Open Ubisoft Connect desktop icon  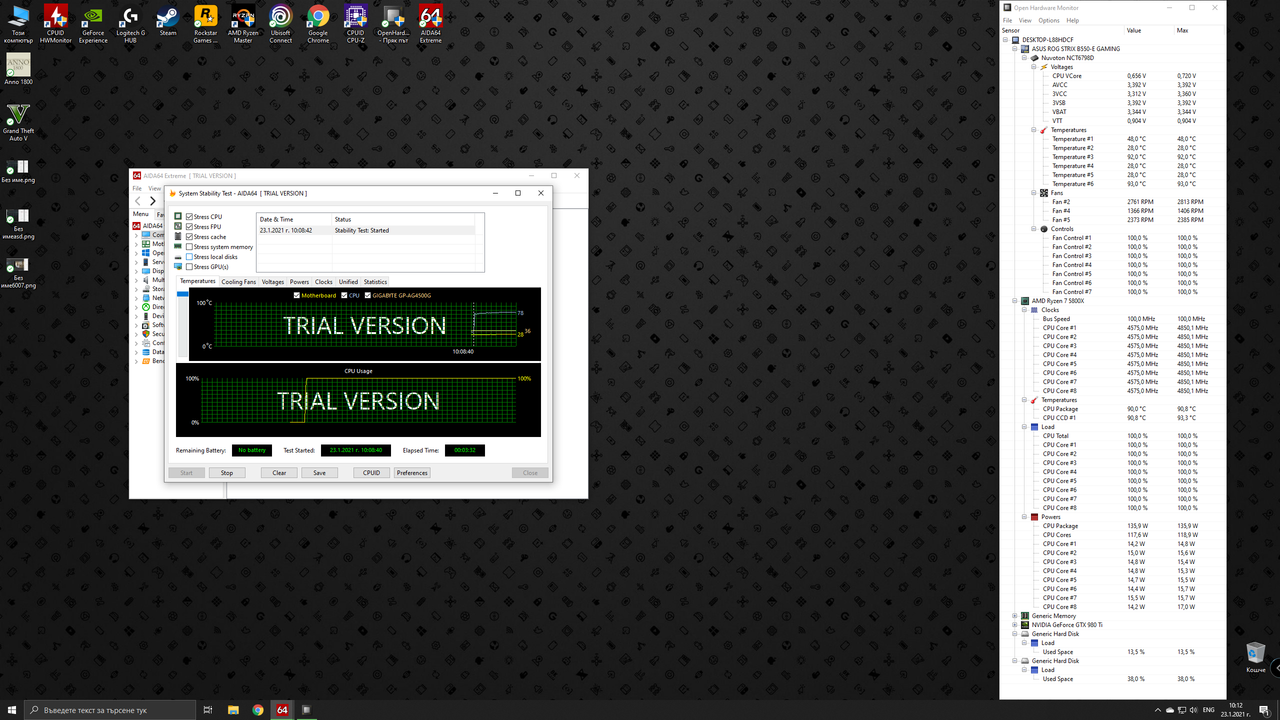pyautogui.click(x=281, y=24)
